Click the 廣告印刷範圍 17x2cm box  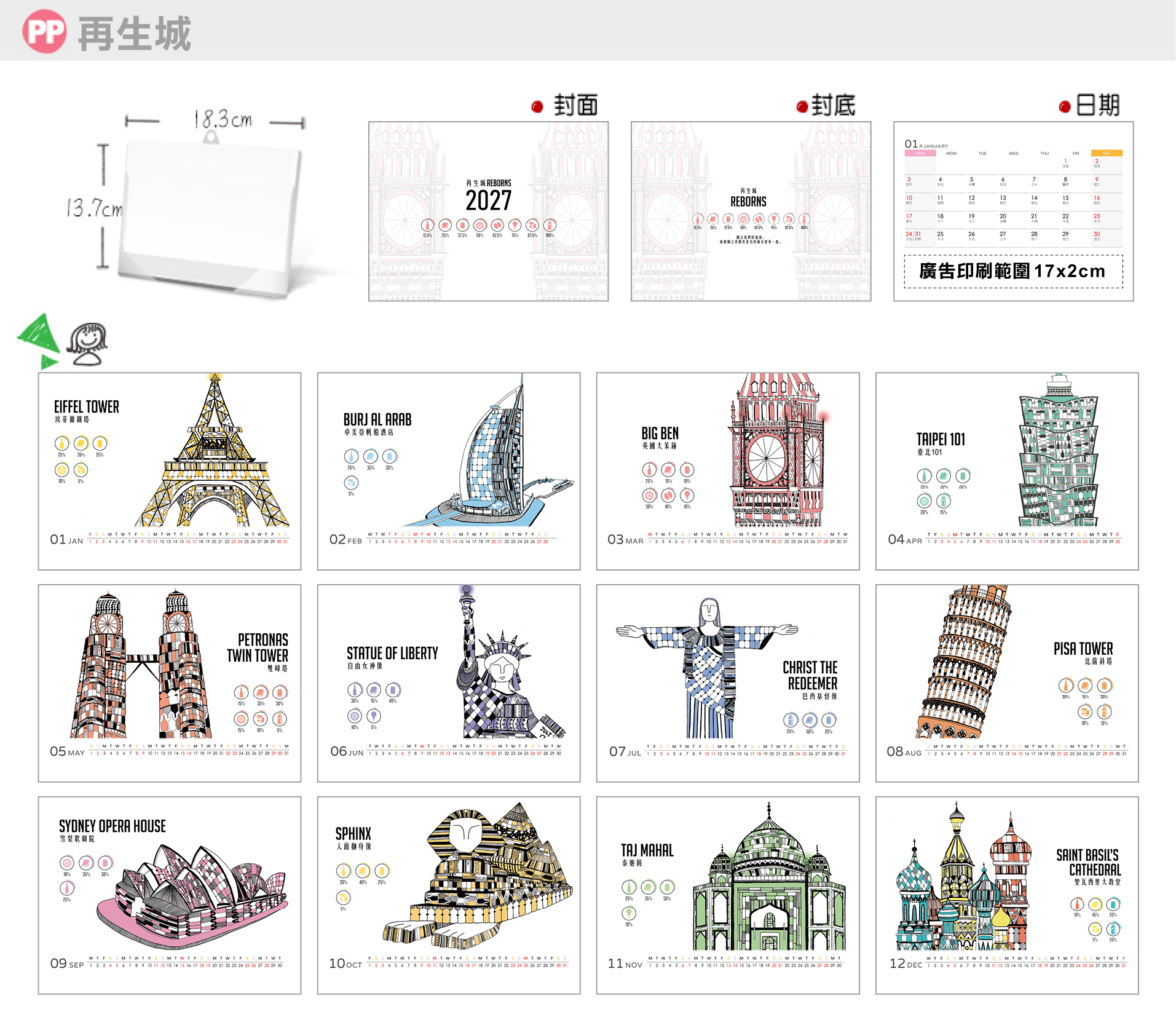(x=1013, y=271)
